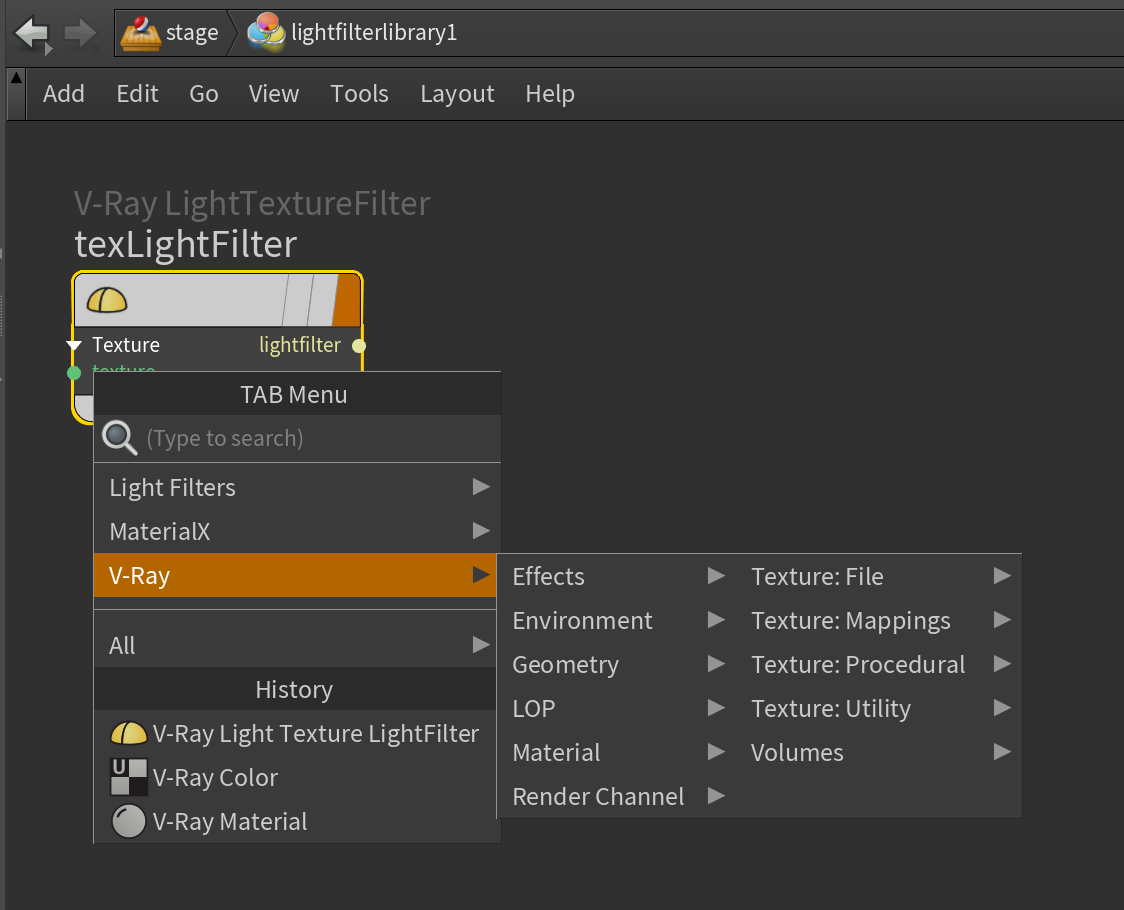This screenshot has height=910, width=1124.
Task: Open the Environment submenu
Action: click(x=618, y=620)
